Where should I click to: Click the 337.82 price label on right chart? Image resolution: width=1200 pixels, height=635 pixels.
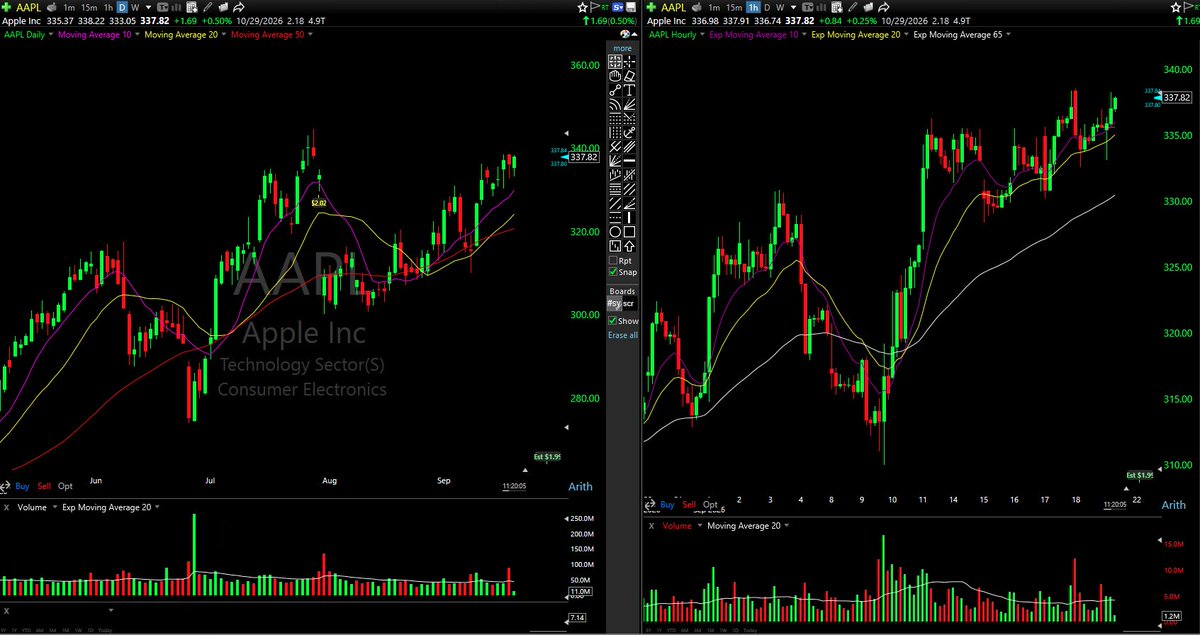click(1177, 97)
